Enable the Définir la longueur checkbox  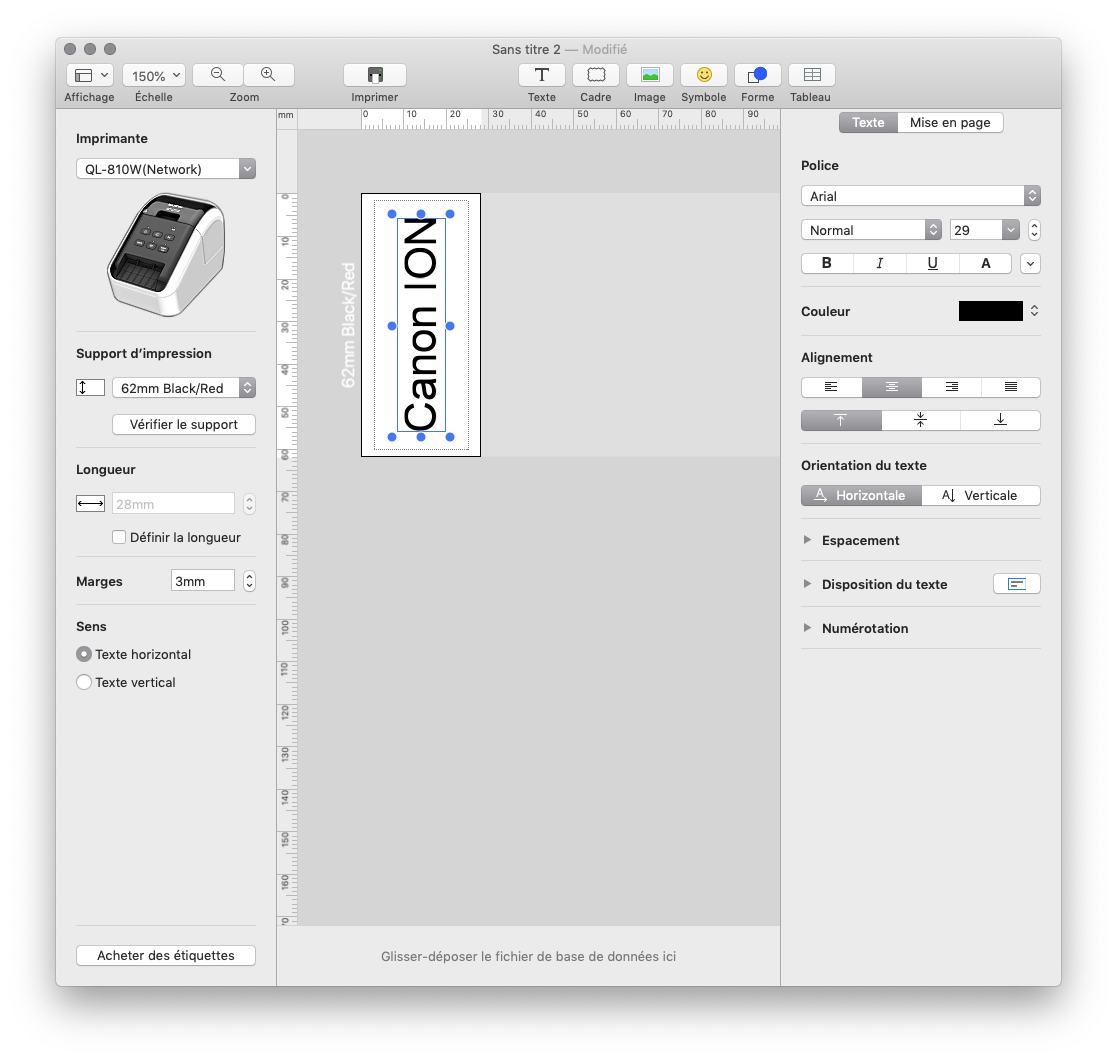(x=119, y=537)
